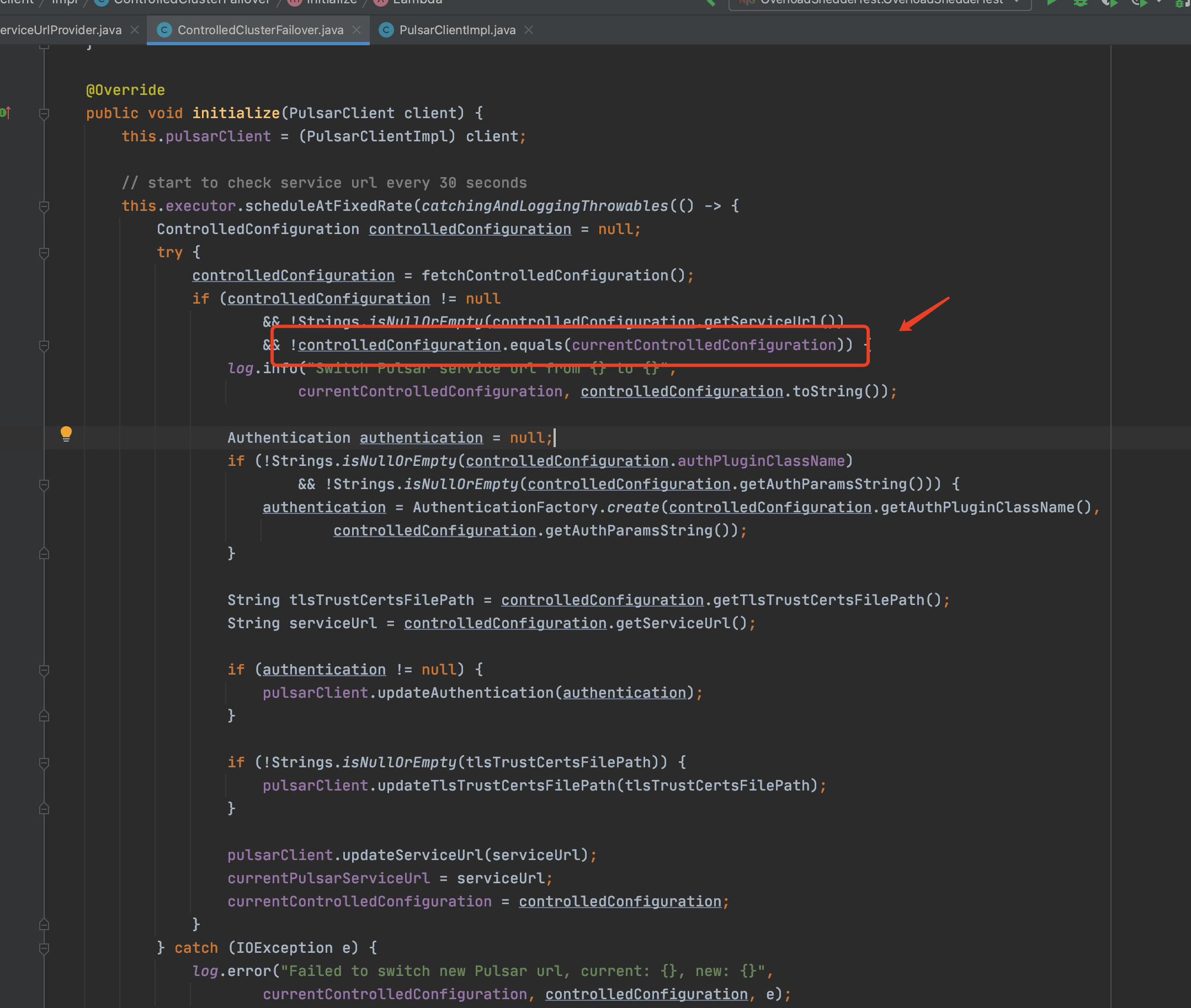Click the class icon on ControlledClusterFailover.java tab
1191x1008 pixels.
164,30
